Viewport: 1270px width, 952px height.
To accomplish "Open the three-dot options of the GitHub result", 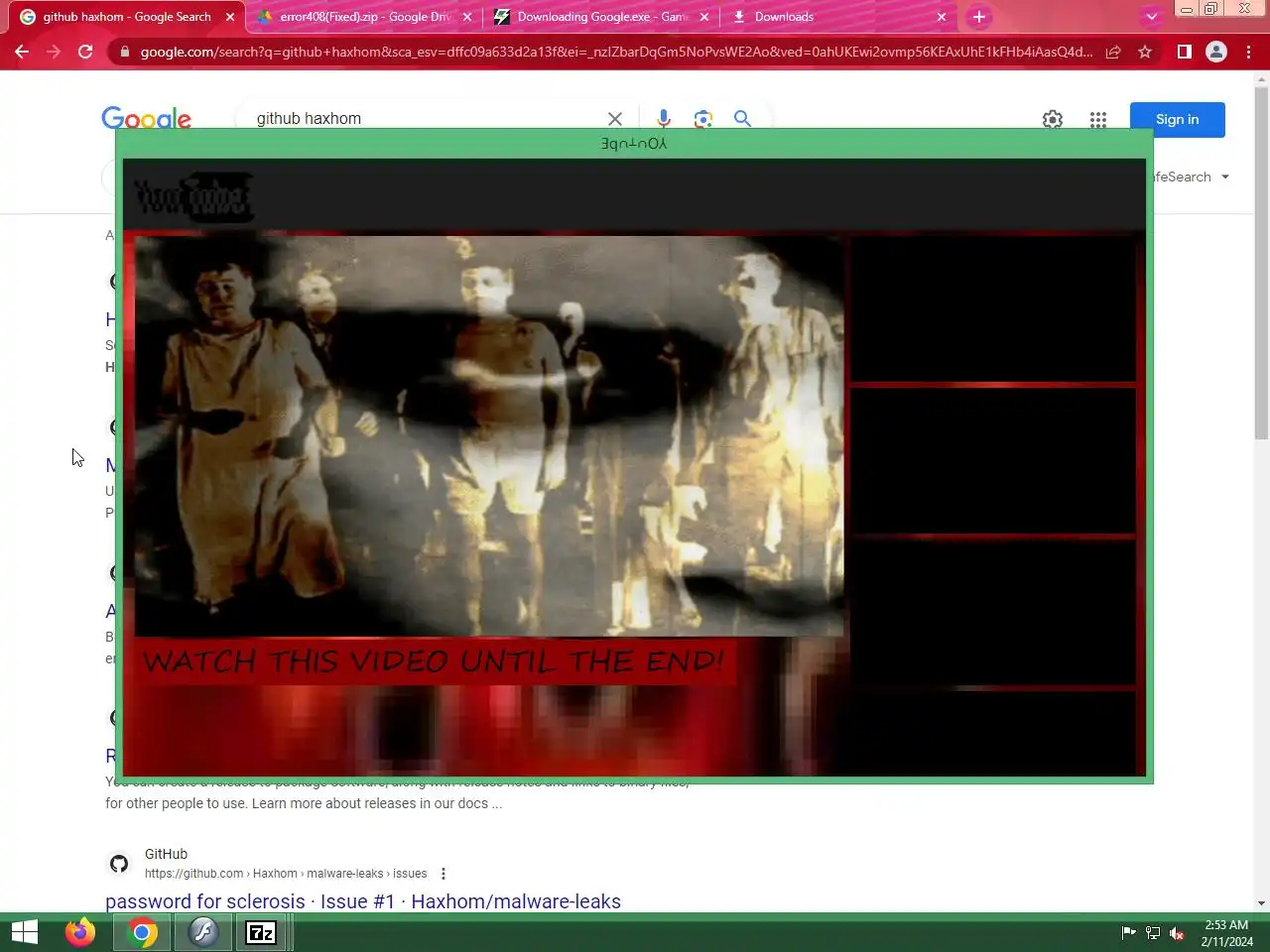I will point(444,874).
